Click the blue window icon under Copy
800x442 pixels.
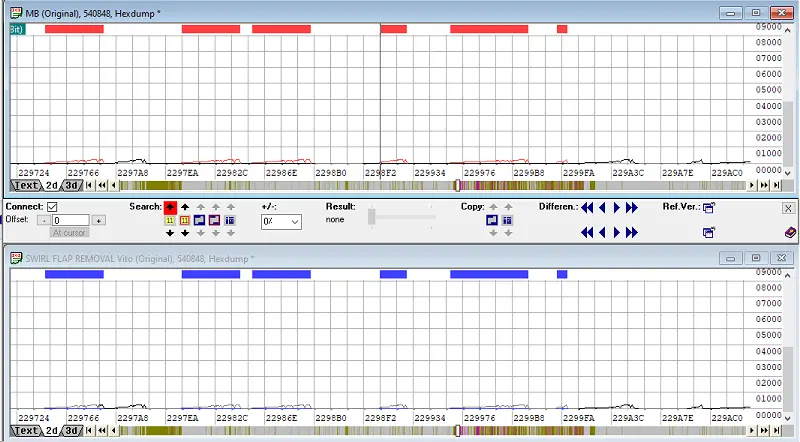click(x=492, y=220)
